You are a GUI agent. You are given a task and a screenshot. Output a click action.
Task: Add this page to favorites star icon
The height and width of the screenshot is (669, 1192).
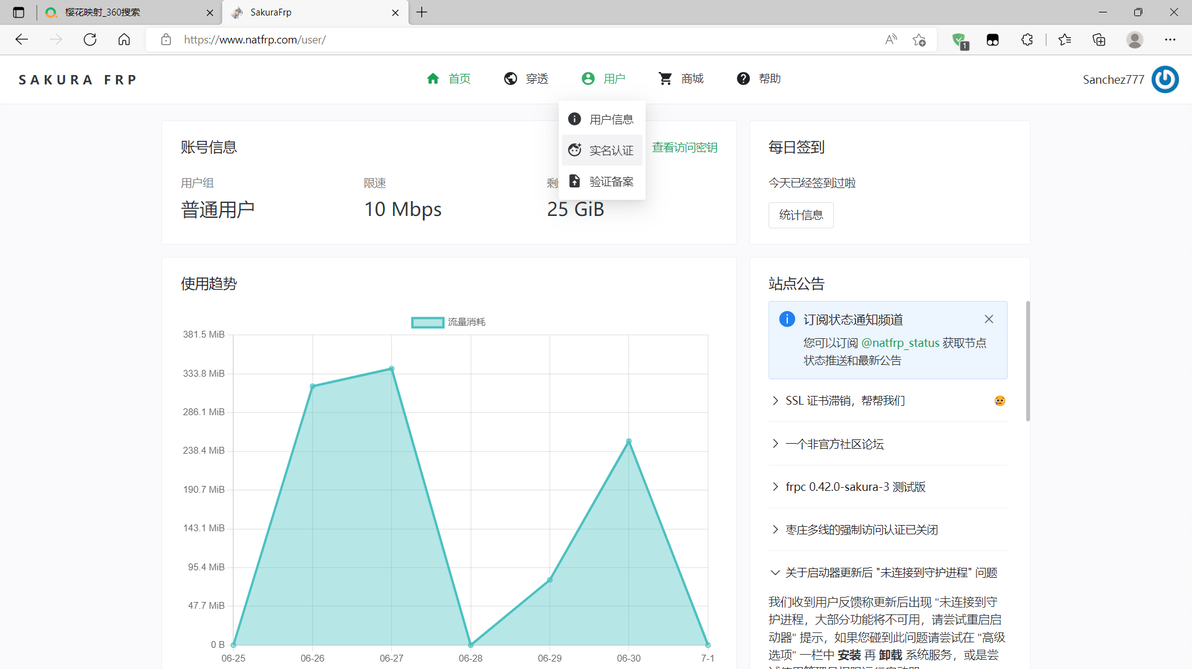coord(919,40)
